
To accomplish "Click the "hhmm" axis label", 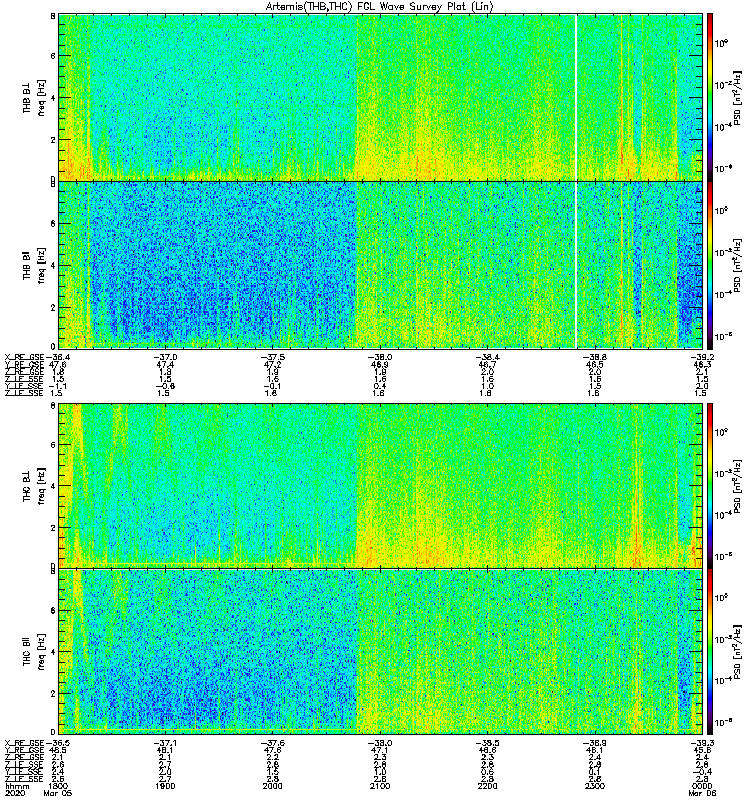I will pos(16,786).
